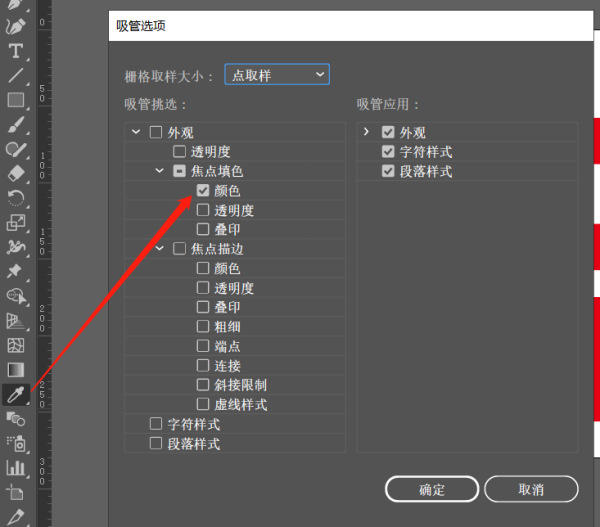The height and width of the screenshot is (527, 600).
Task: Check 颜色 under 焦点描边
Action: point(203,268)
